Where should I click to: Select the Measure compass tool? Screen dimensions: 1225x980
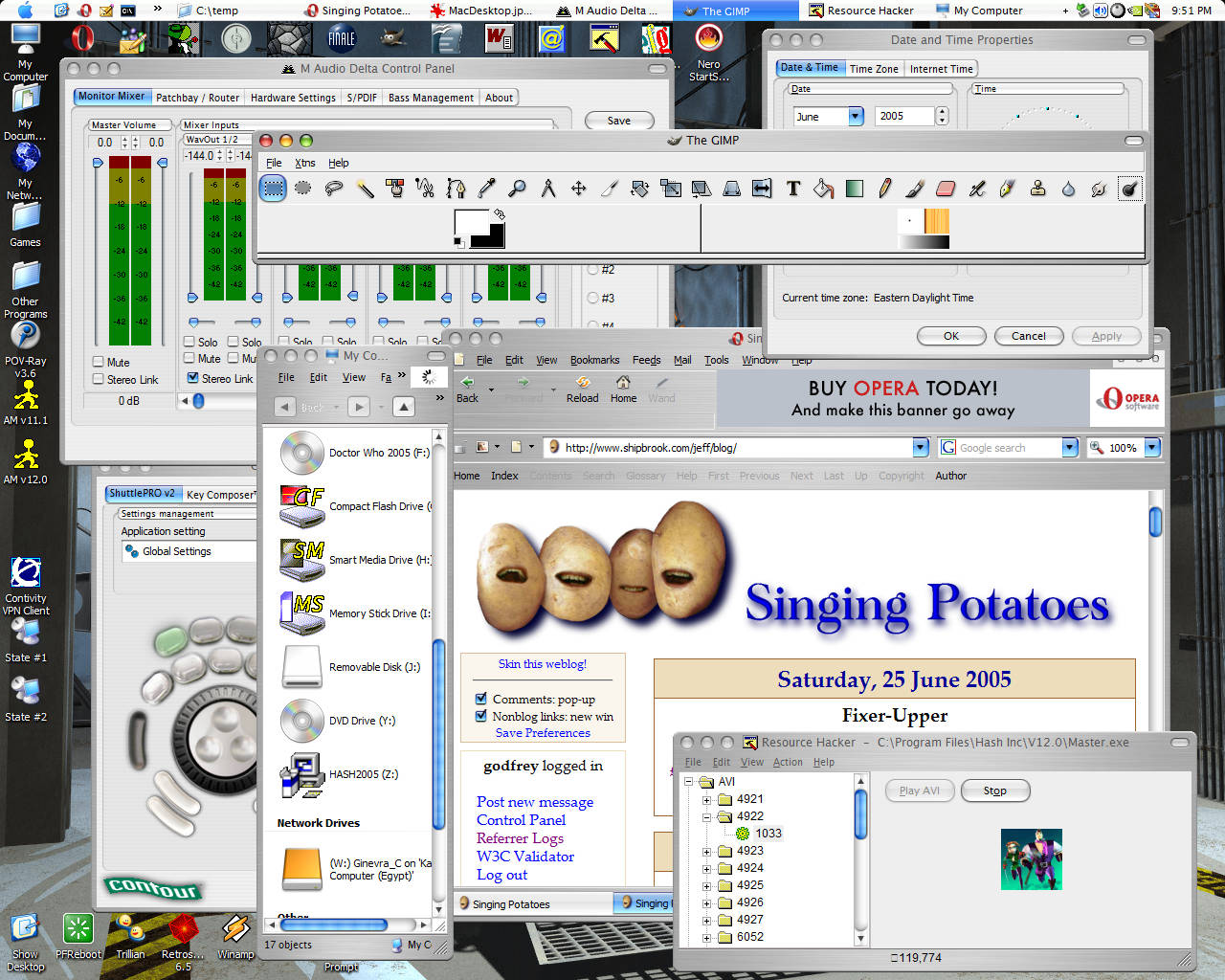click(548, 189)
